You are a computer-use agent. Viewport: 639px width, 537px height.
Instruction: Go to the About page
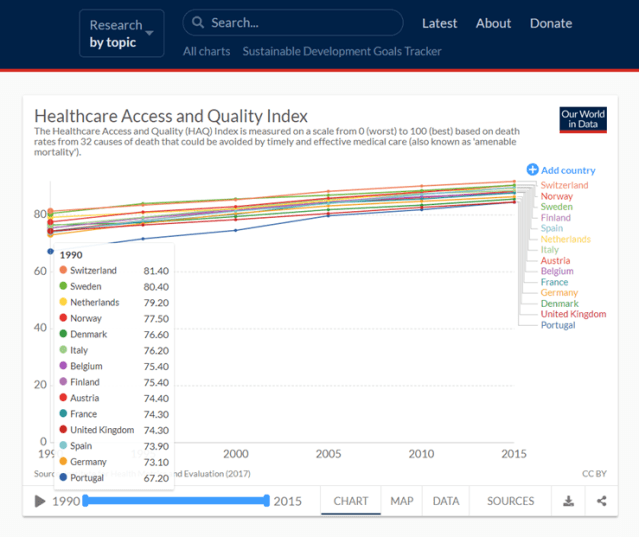[493, 23]
